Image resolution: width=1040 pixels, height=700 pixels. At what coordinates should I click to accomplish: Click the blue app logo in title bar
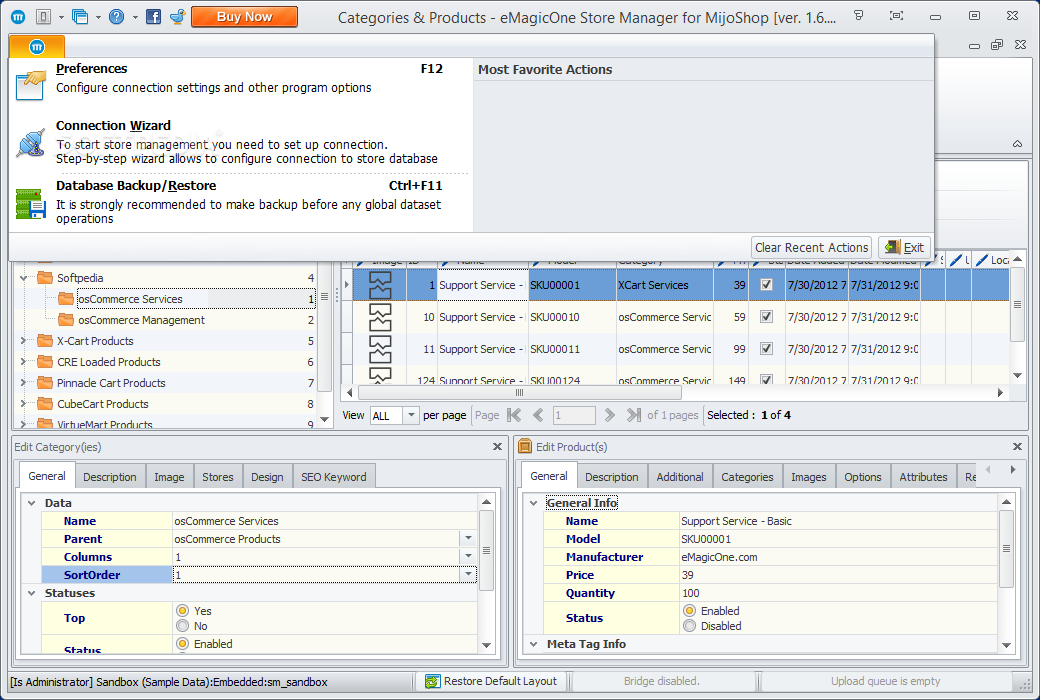pos(19,17)
